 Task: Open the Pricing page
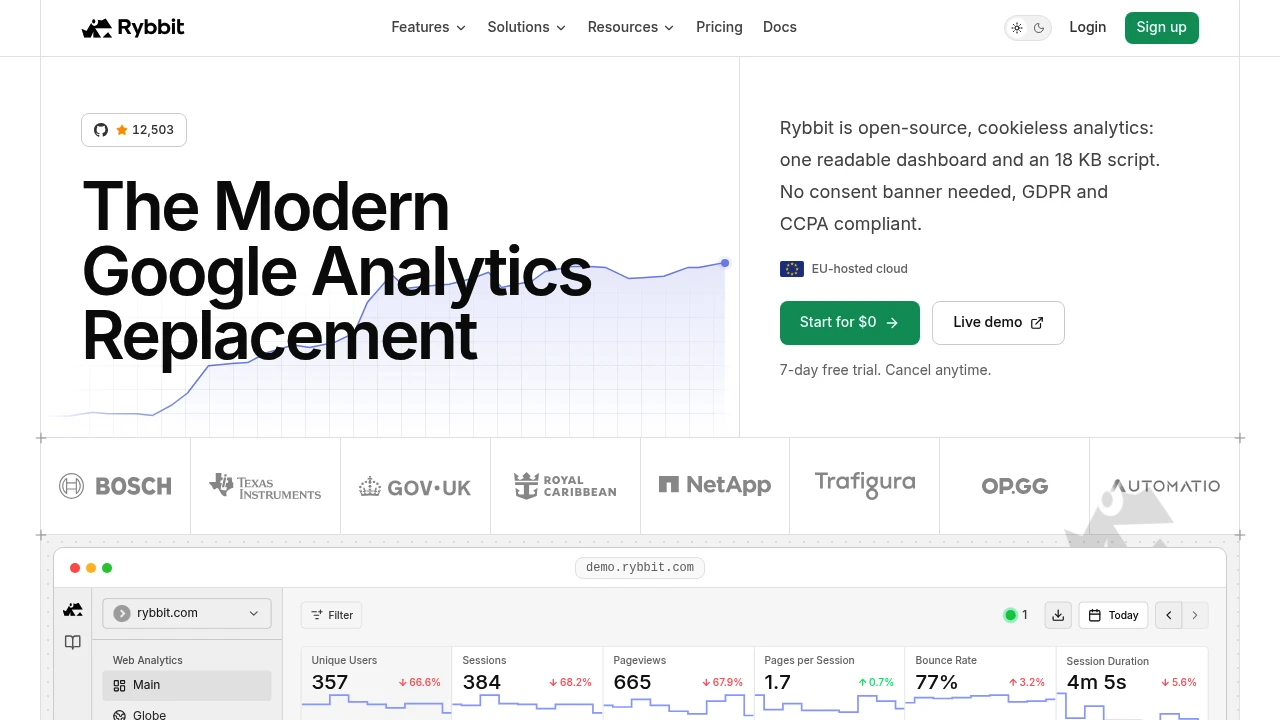point(719,27)
